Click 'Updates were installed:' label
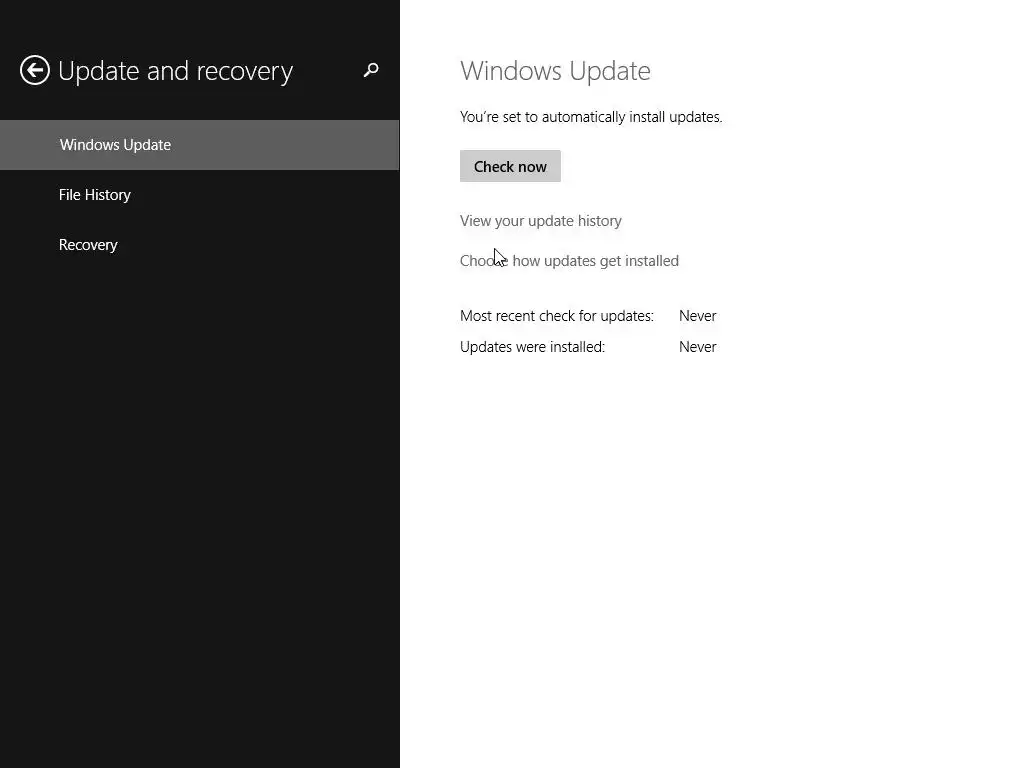The image size is (1024, 768). [532, 347]
